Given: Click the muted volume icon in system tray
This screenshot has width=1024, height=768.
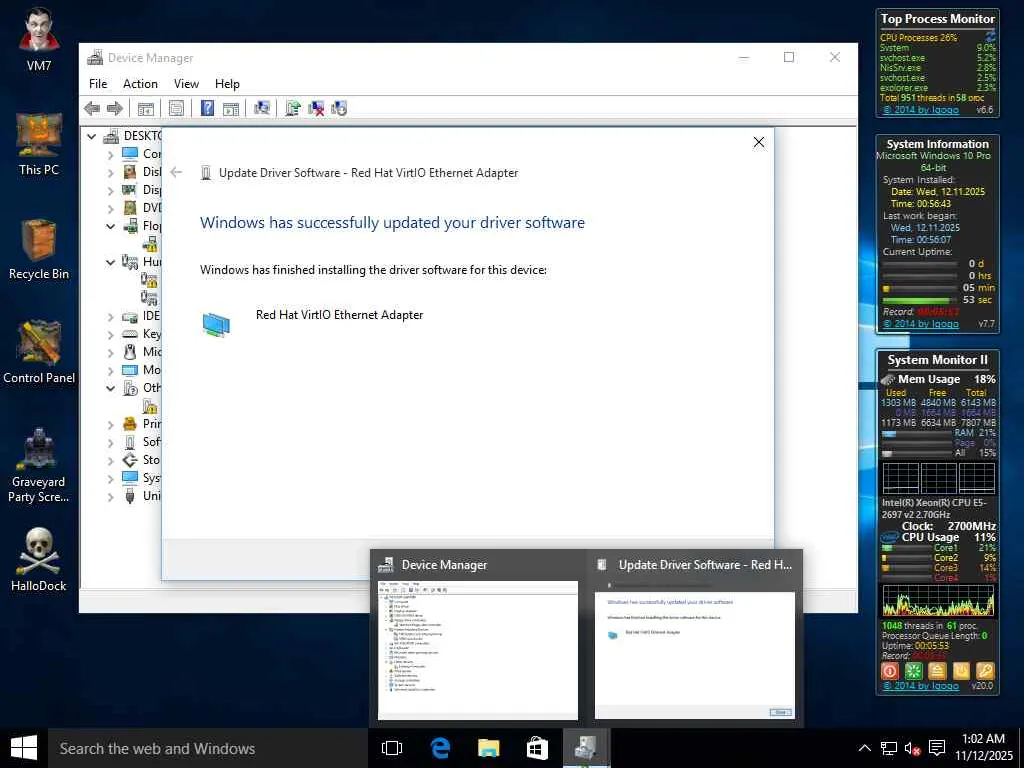Looking at the screenshot, I should 912,748.
